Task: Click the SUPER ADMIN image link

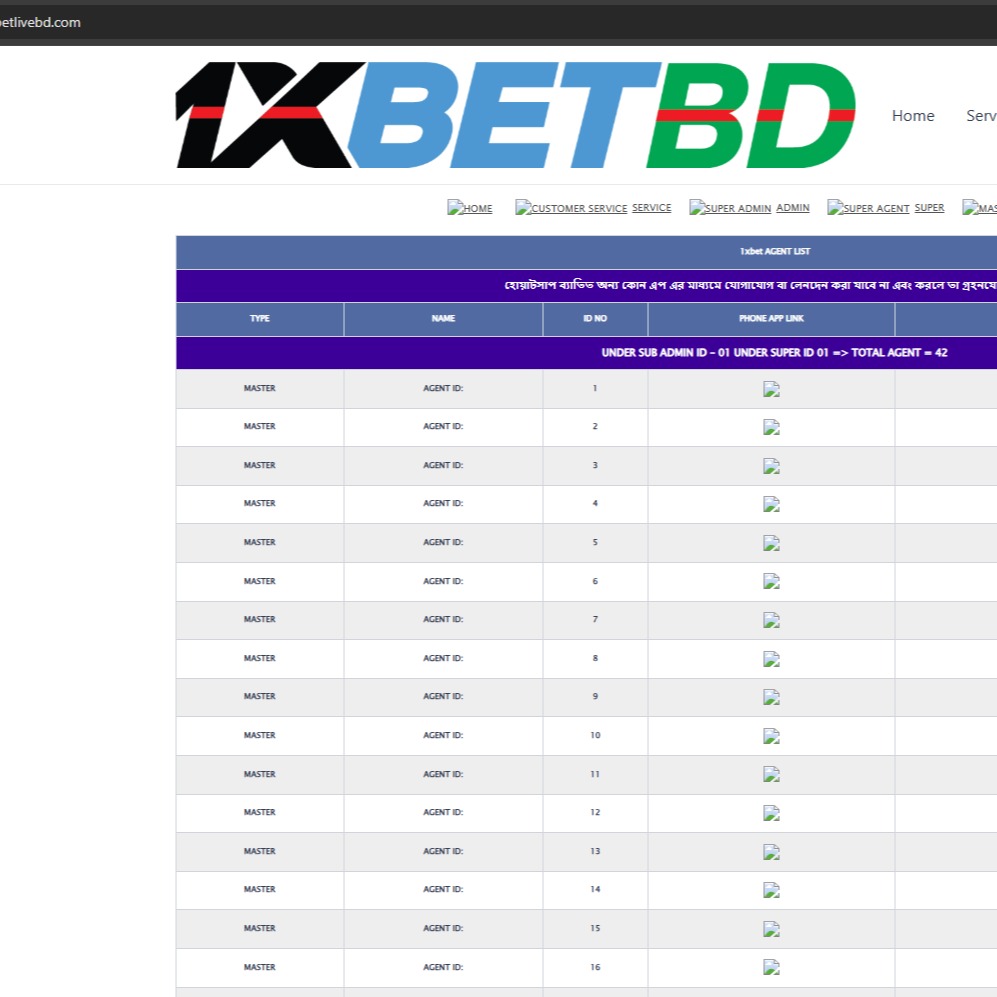Action: tap(730, 208)
